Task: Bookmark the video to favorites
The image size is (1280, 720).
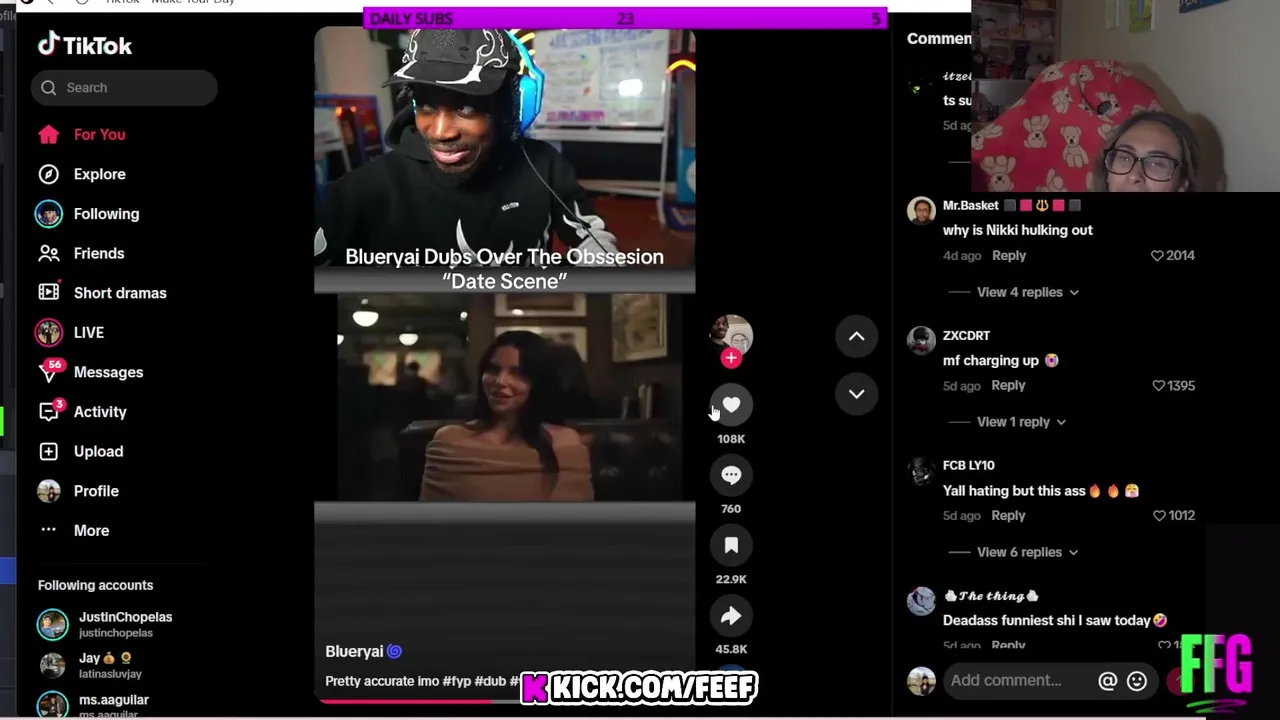Action: tap(731, 545)
